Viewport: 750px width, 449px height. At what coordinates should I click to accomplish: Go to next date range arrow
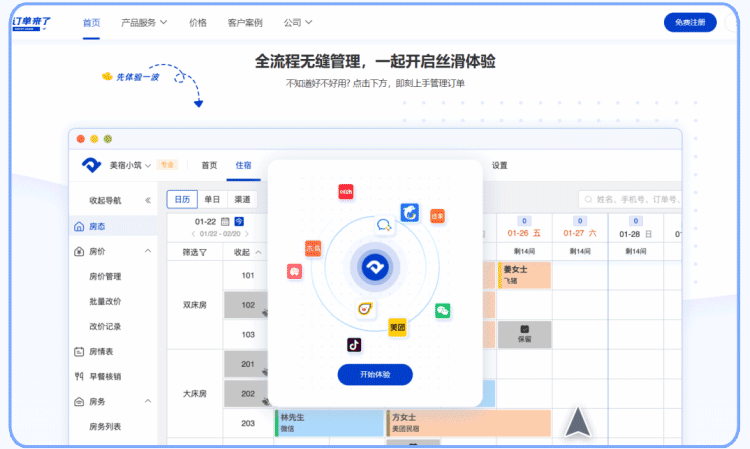(x=247, y=234)
